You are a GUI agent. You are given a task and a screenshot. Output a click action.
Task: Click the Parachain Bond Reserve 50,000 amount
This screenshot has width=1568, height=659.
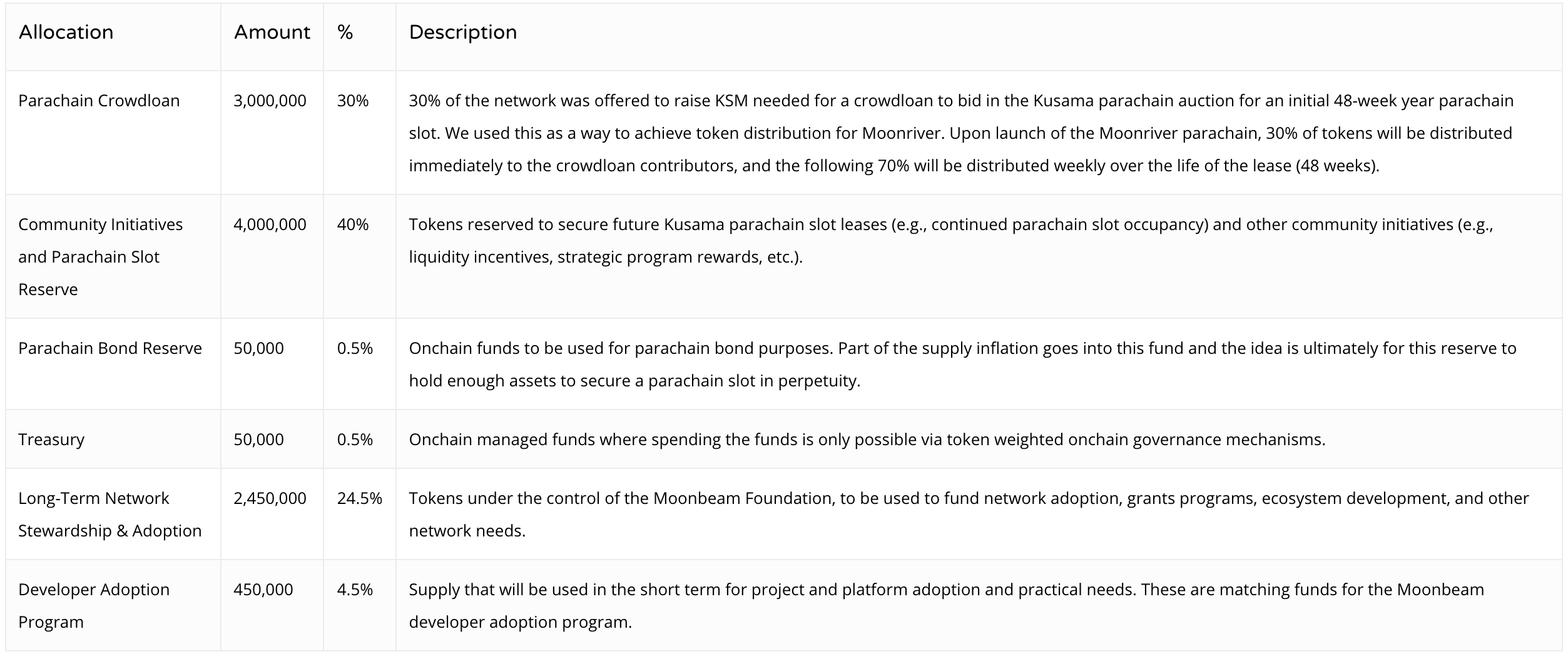click(258, 348)
